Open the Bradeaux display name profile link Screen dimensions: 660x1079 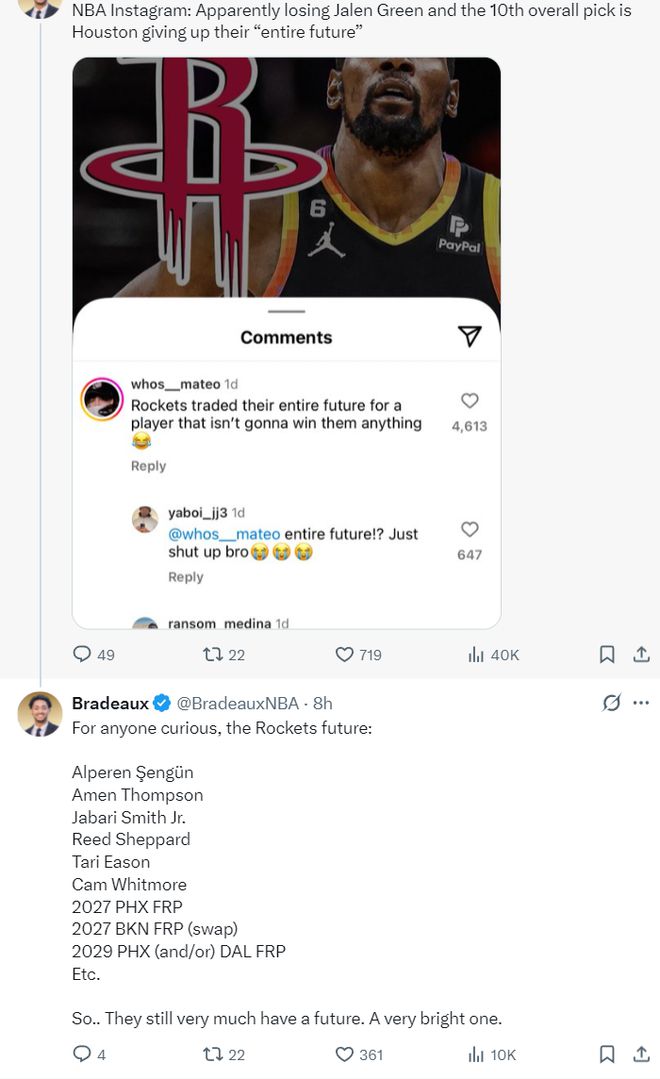110,703
